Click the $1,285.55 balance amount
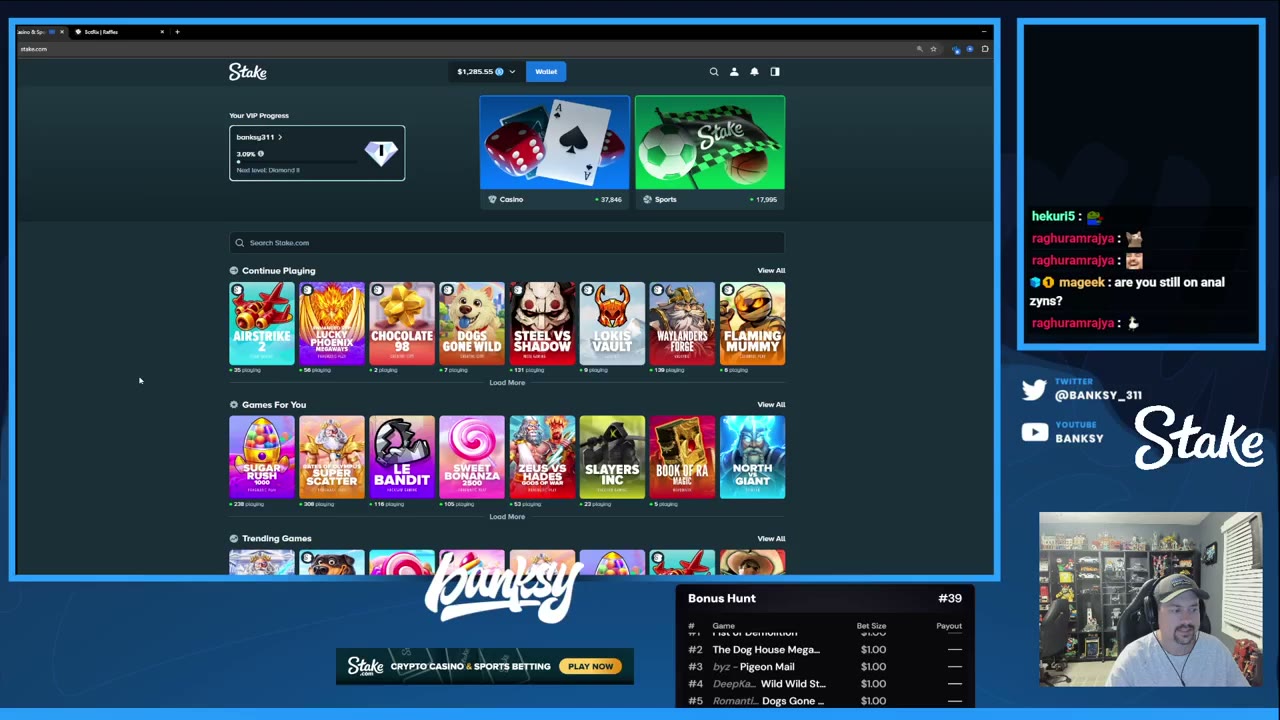Image resolution: width=1280 pixels, height=720 pixels. point(475,72)
